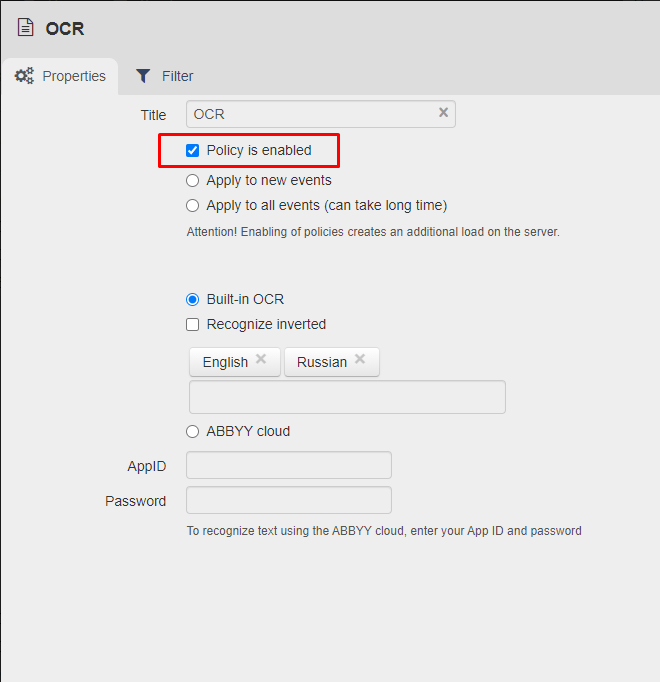Image resolution: width=660 pixels, height=682 pixels.
Task: Click into the Title text field
Action: tap(310, 114)
